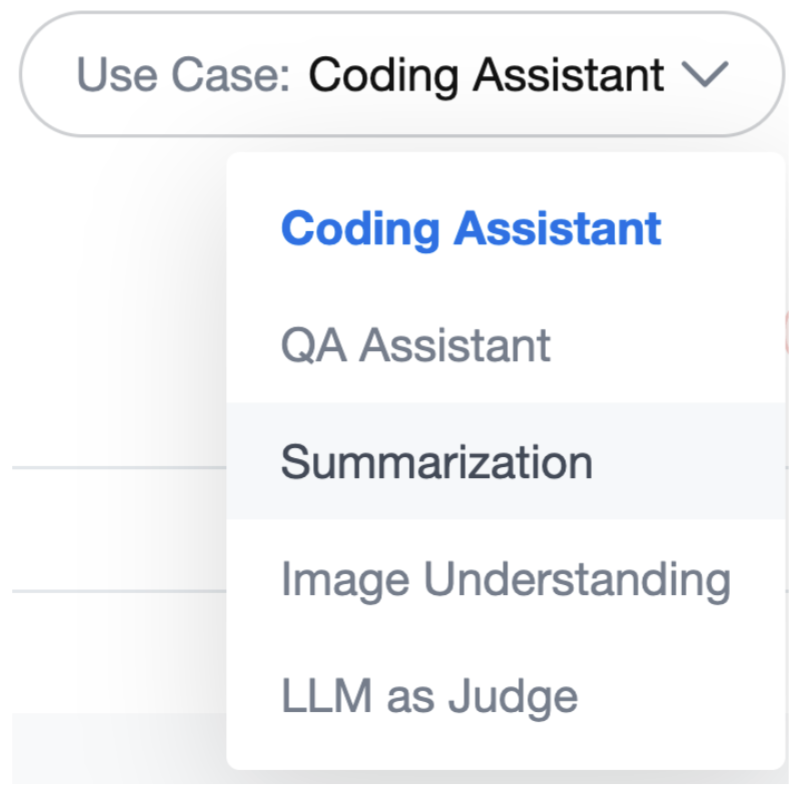Choose Summarization from the list
The image size is (808, 794).
pyautogui.click(x=436, y=462)
